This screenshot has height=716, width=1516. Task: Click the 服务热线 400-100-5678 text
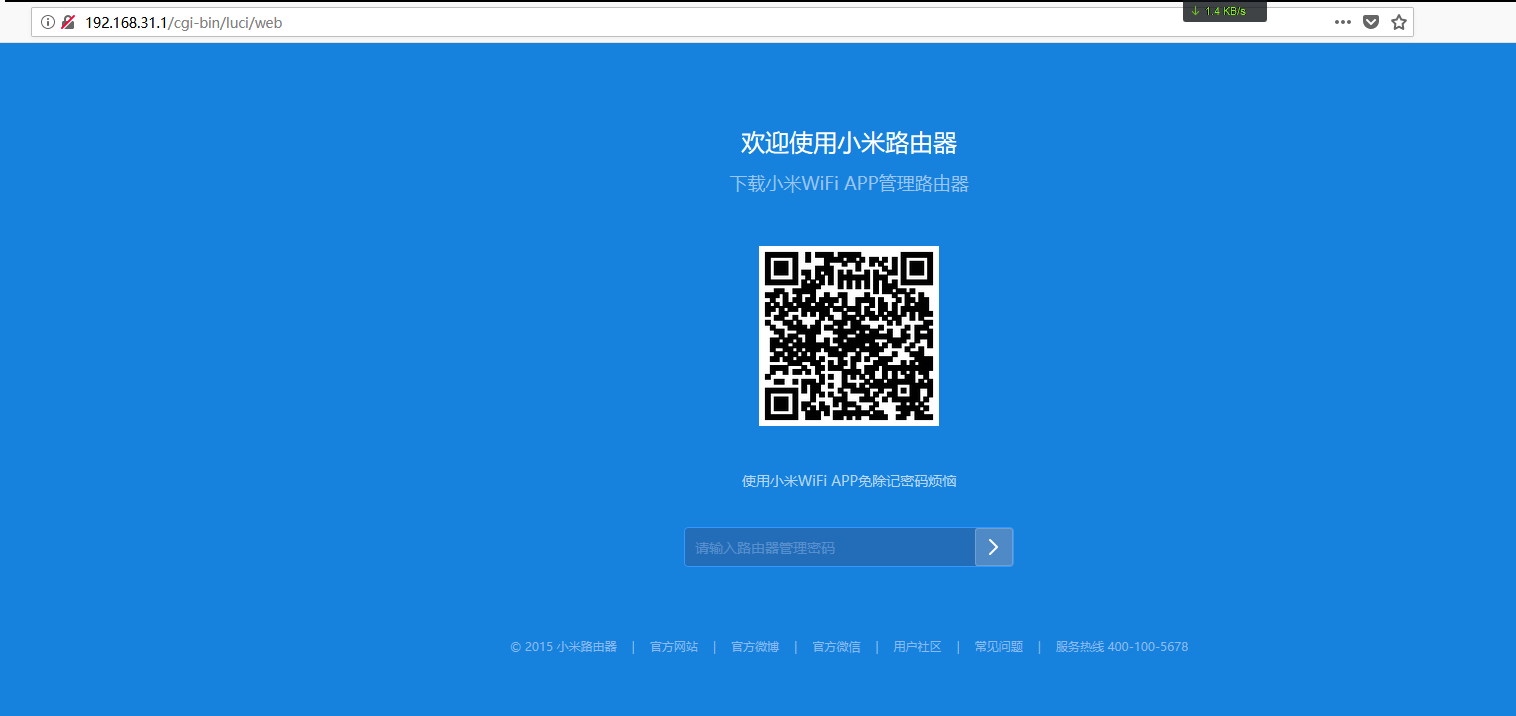point(1122,647)
